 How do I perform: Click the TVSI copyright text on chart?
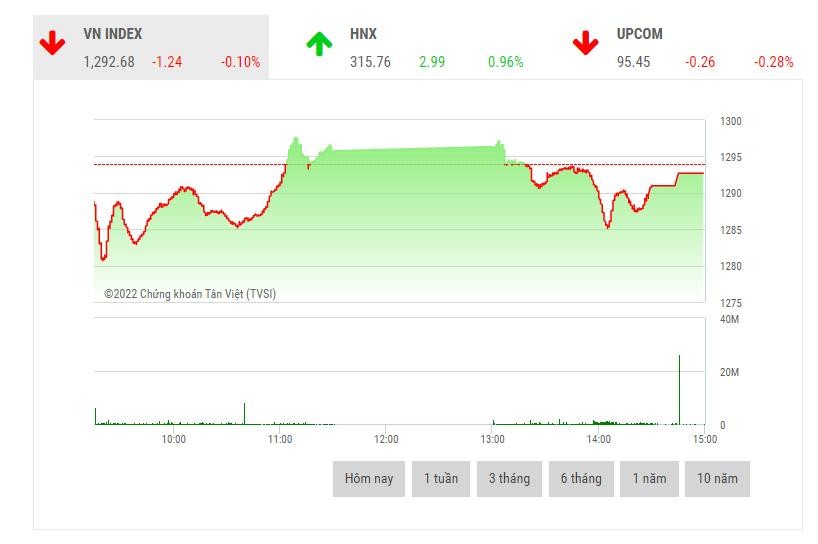coord(190,294)
